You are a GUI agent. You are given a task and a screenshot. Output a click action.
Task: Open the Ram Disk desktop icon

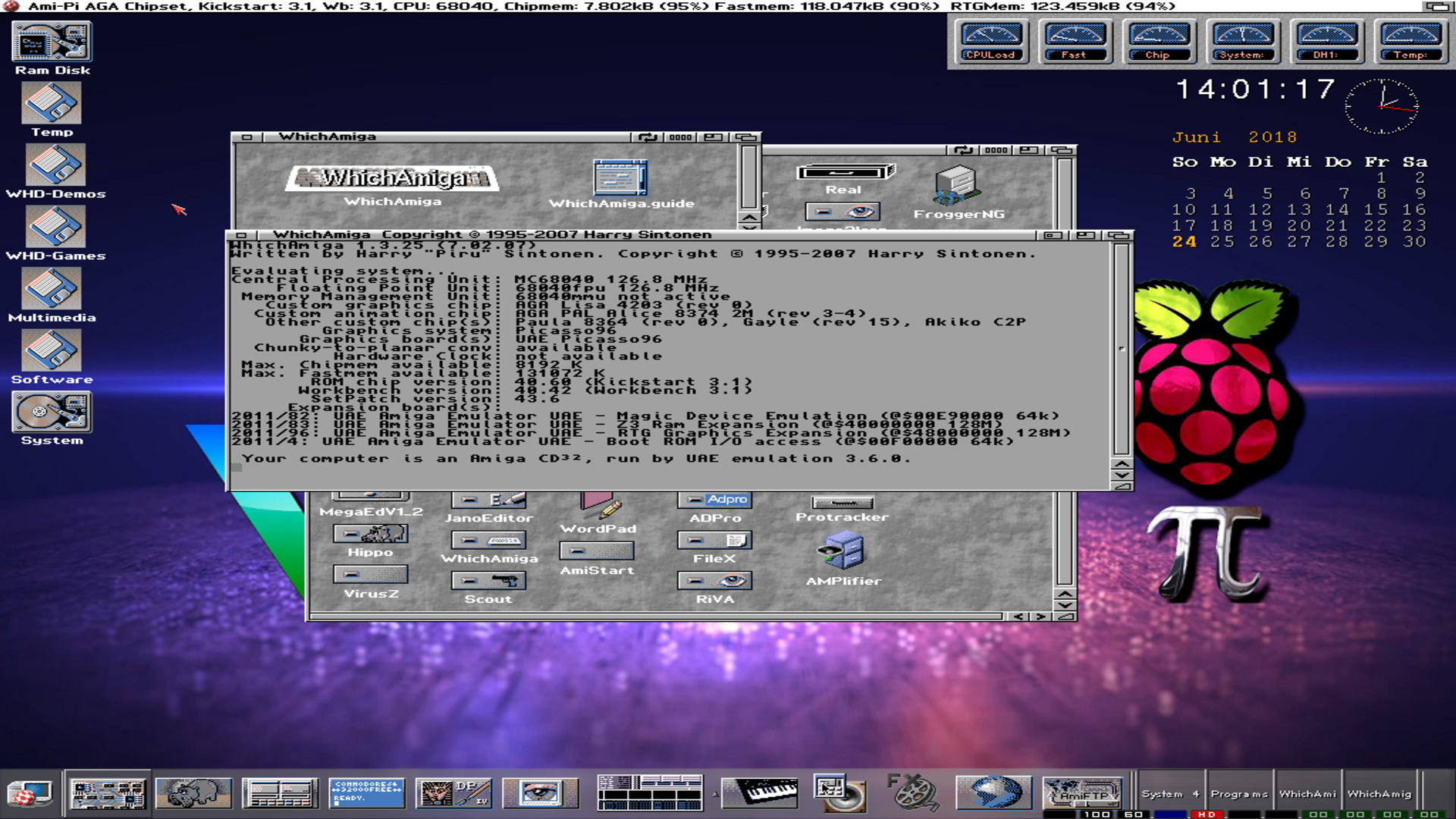coord(52,42)
